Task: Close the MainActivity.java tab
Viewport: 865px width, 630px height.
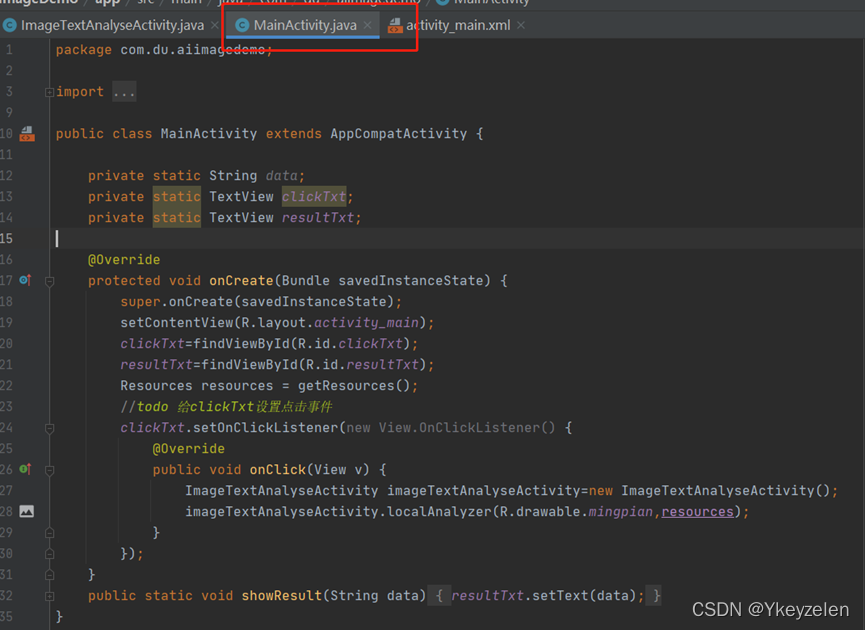Action: [x=367, y=25]
